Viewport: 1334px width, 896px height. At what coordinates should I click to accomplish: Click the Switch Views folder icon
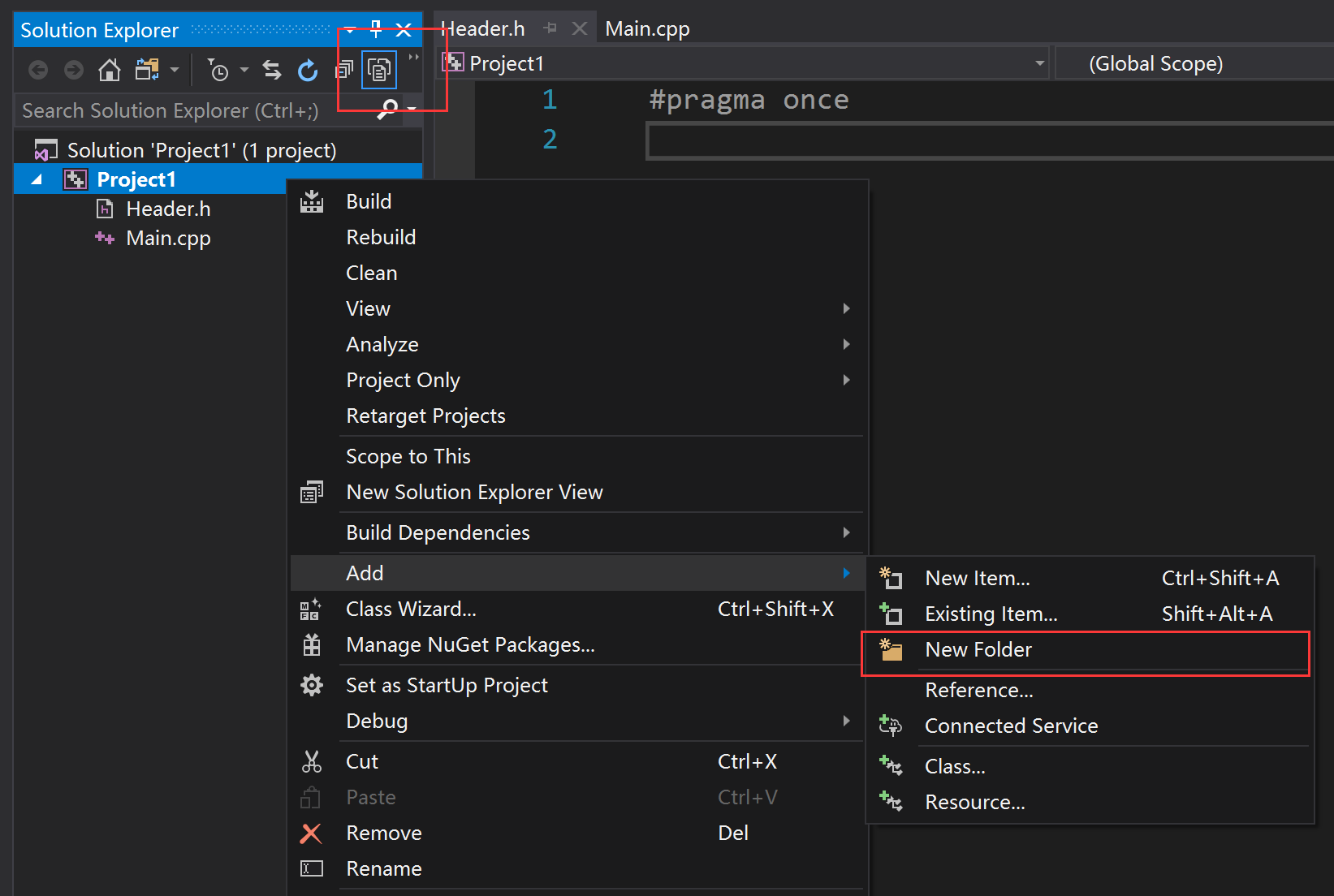[147, 71]
